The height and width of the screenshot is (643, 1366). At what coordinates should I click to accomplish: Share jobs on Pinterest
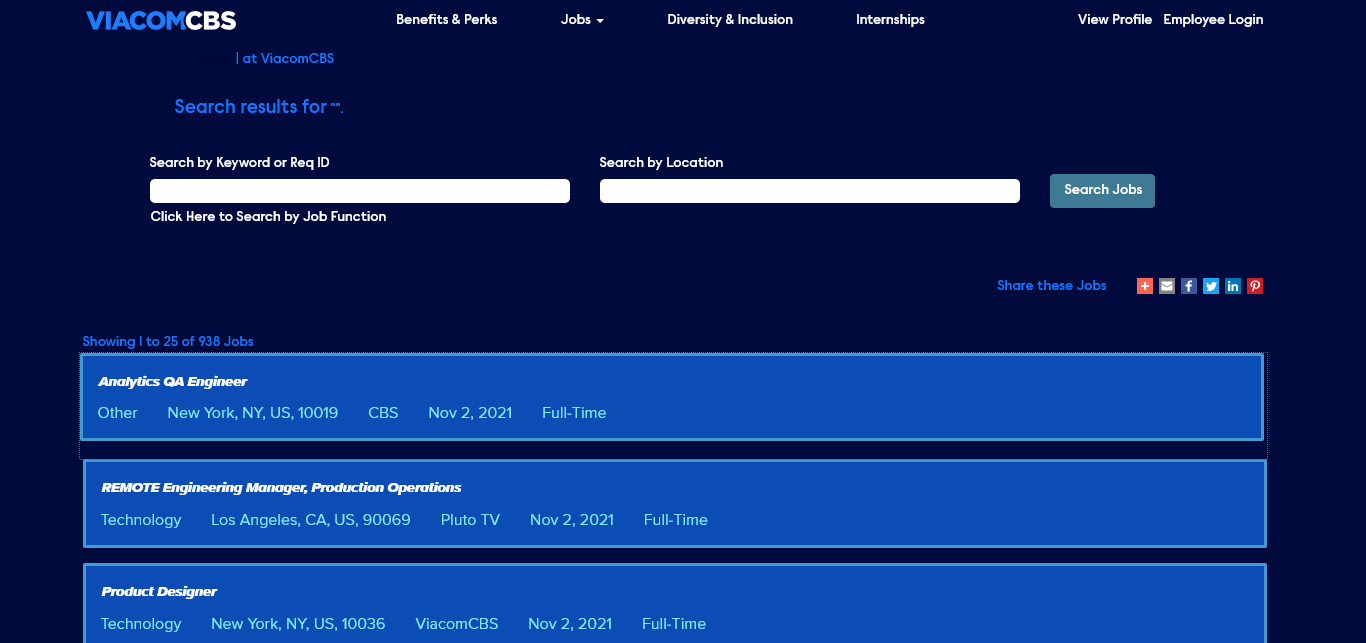(x=1255, y=286)
